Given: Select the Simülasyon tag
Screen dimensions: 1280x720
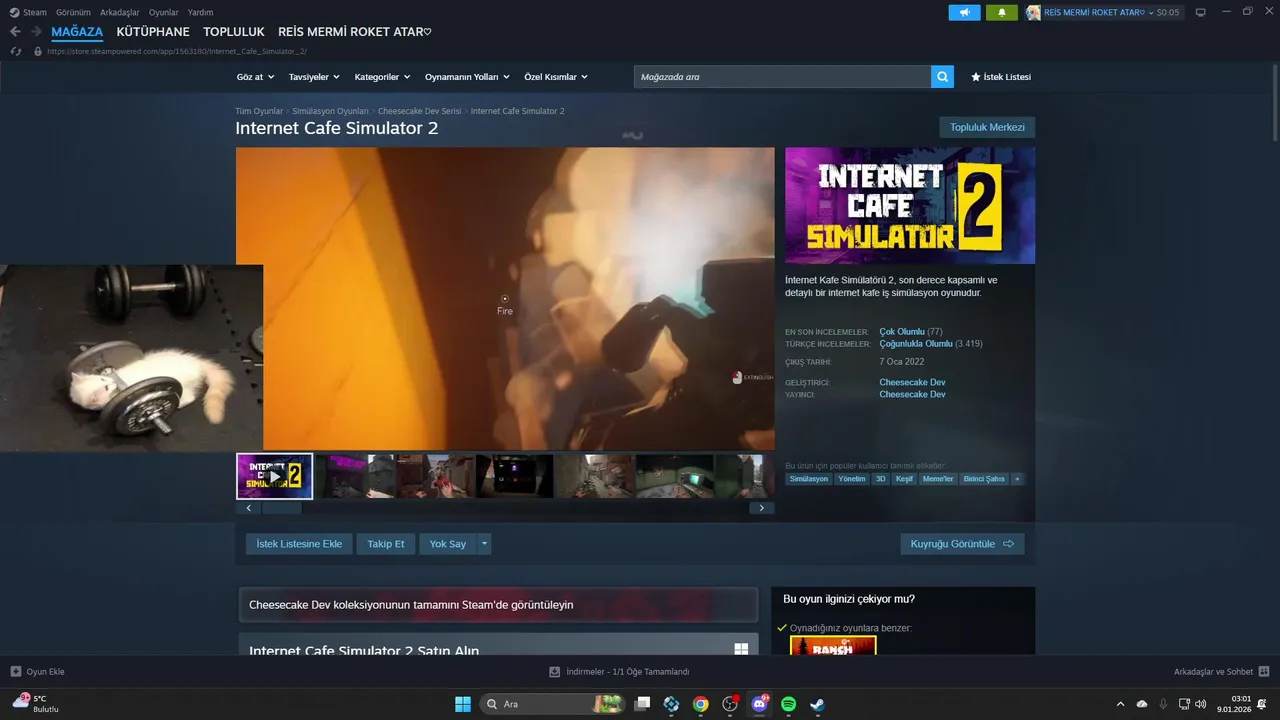Looking at the screenshot, I should point(809,479).
